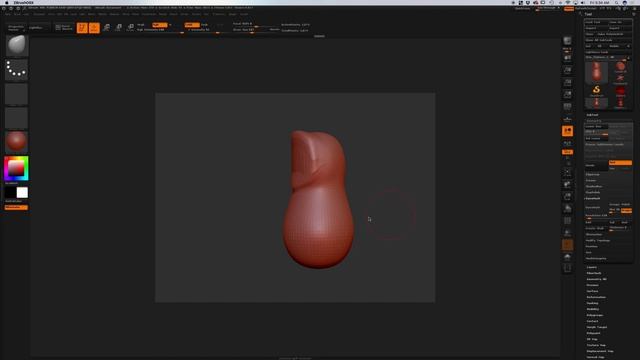Toggle the Floor grid
Image resolution: width=640 pixels, height=360 pixels.
(567, 119)
